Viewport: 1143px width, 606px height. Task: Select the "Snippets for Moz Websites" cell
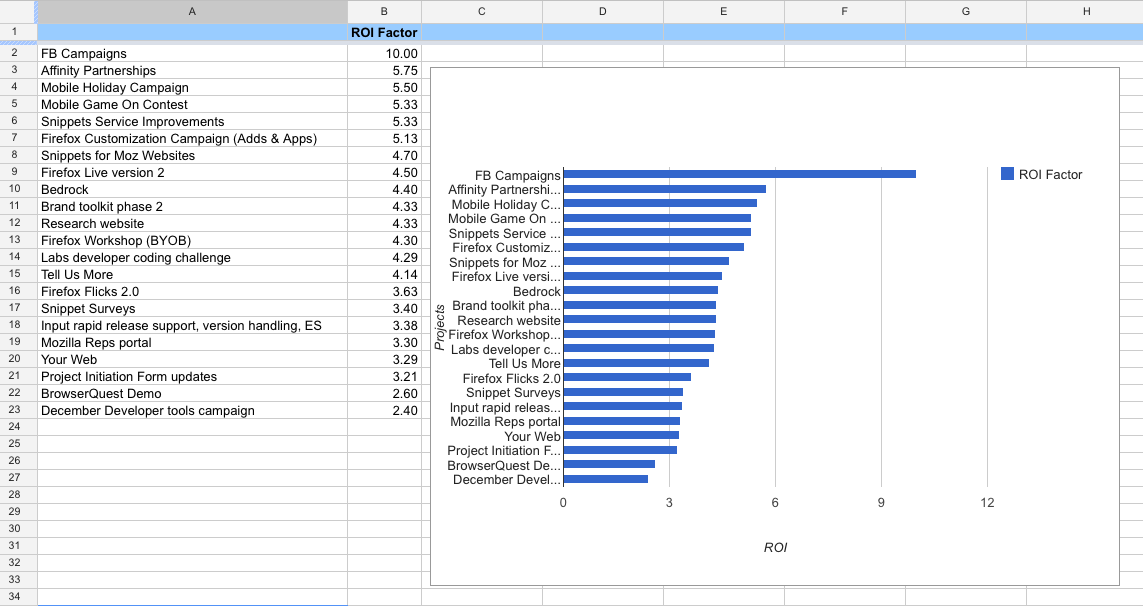[x=192, y=155]
